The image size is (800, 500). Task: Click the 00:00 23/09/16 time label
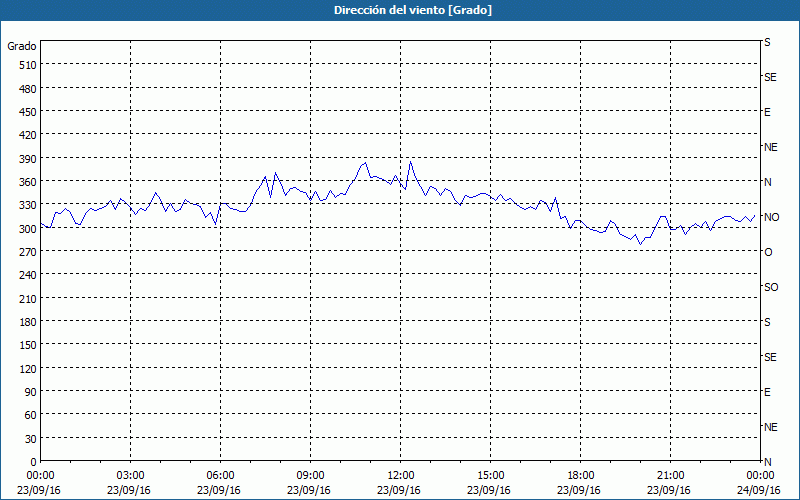(39, 483)
